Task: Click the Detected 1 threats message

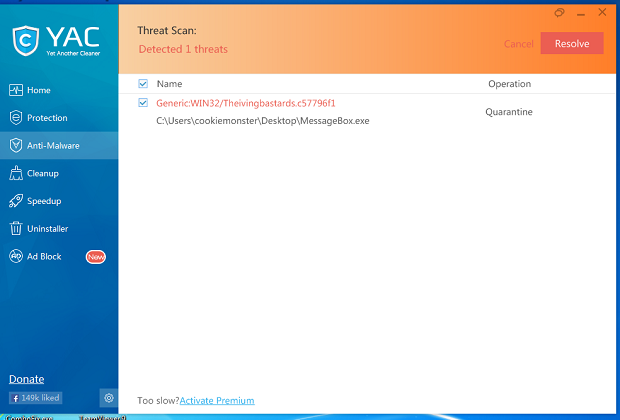Action: pos(183,49)
